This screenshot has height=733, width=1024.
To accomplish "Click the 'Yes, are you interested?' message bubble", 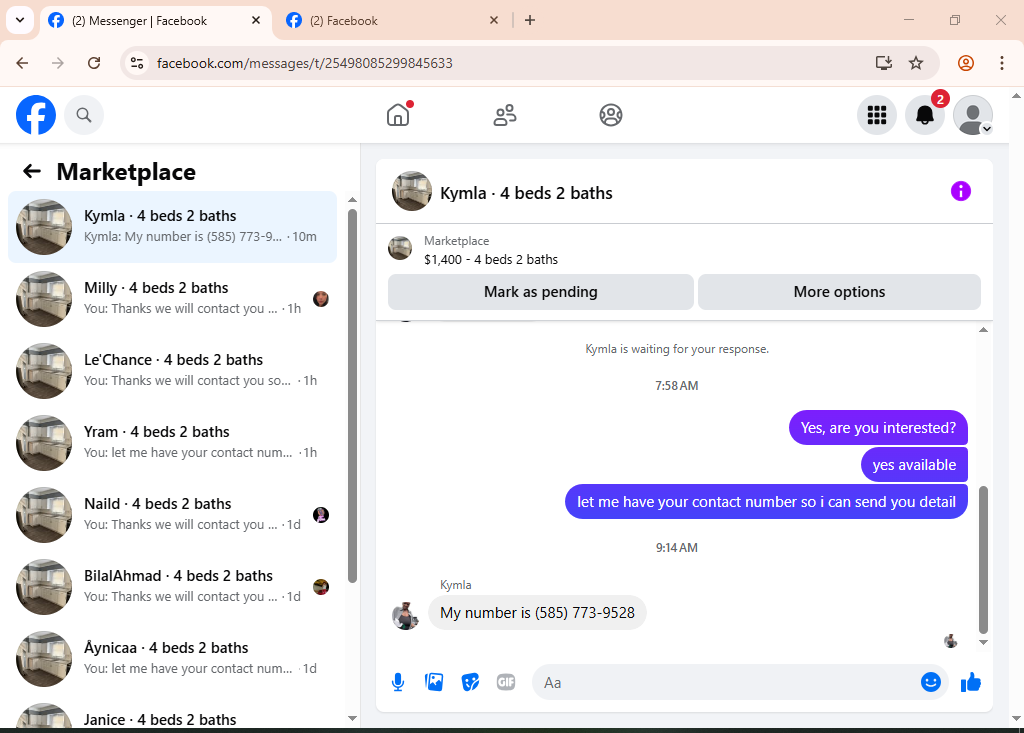I will click(x=878, y=428).
